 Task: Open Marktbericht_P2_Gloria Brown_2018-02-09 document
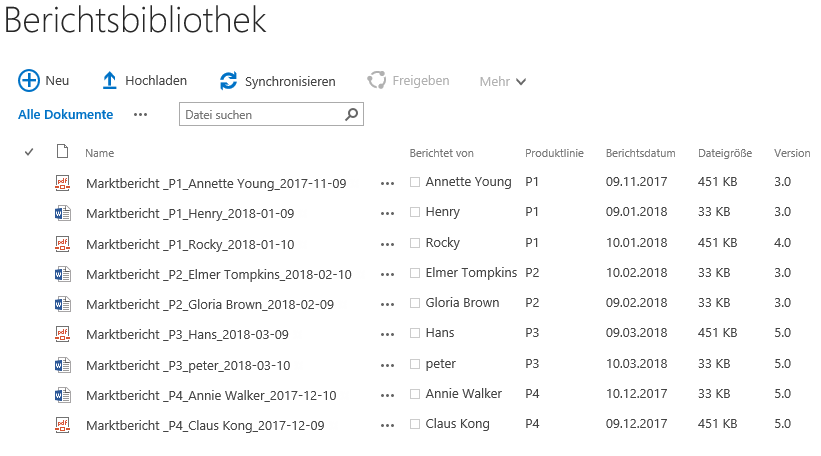coord(210,304)
